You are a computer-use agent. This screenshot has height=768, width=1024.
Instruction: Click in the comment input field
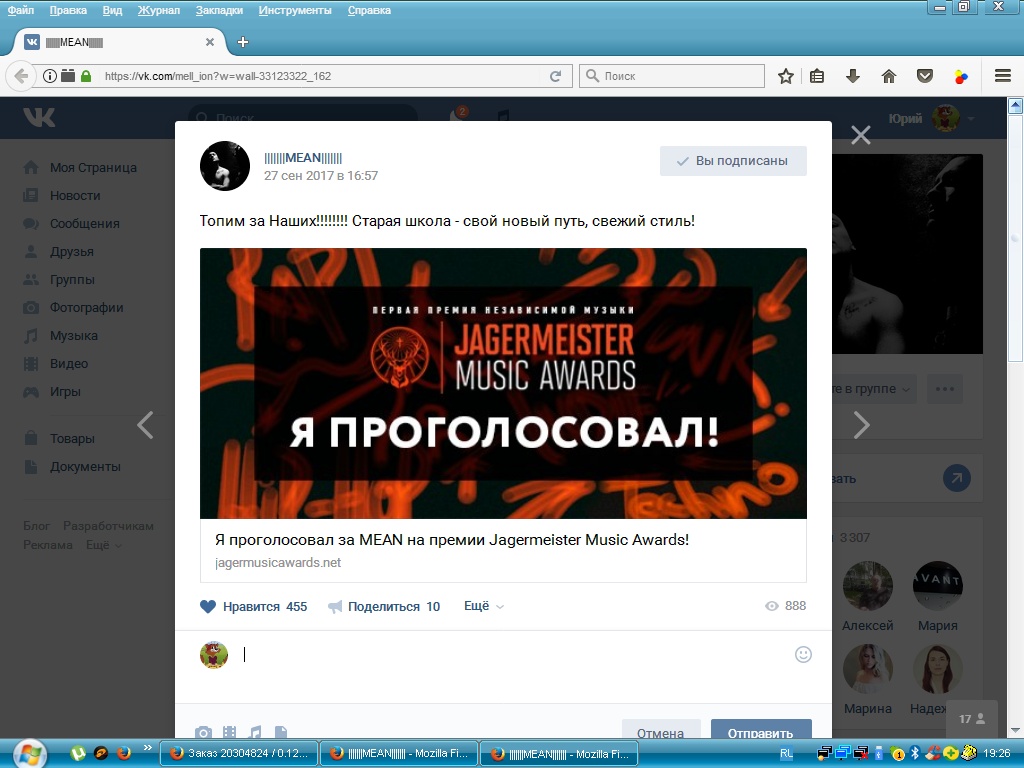pos(513,654)
